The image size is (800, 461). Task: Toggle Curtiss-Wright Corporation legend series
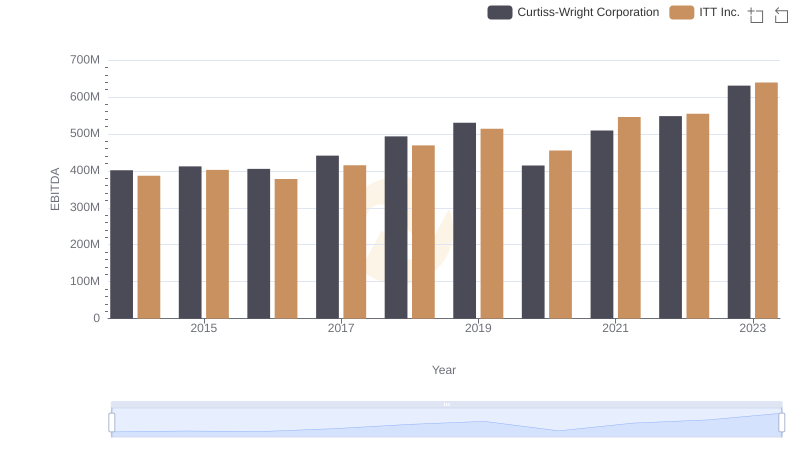573,12
